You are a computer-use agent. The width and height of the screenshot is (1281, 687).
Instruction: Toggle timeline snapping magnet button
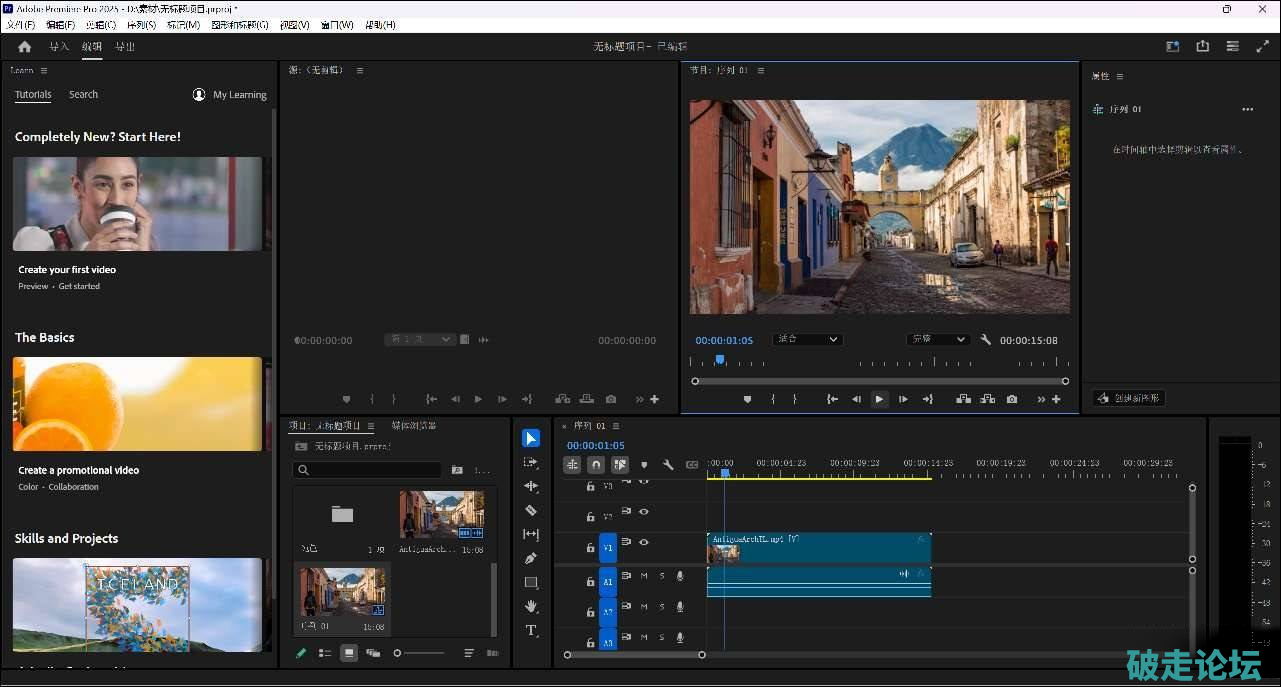pyautogui.click(x=596, y=464)
